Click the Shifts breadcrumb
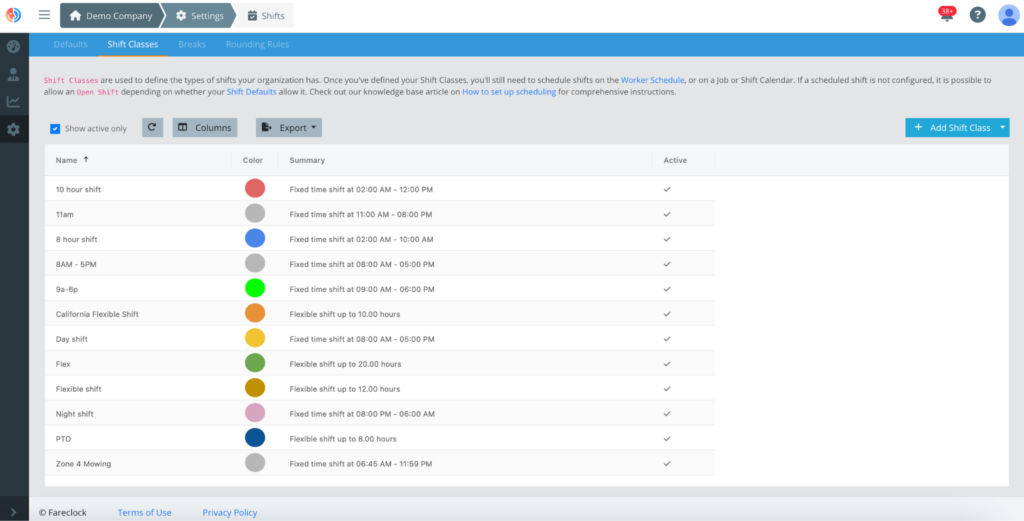Screen dimensions: 1024x521 tap(266, 16)
